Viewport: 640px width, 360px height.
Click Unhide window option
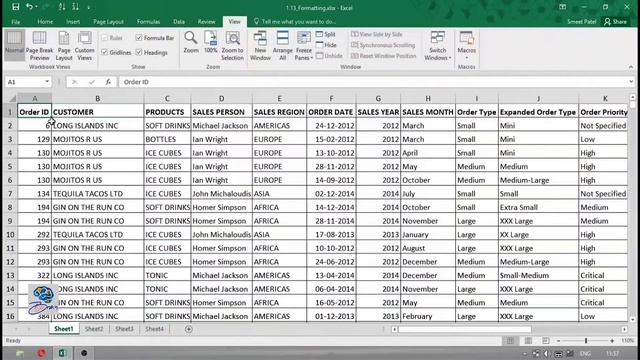329,56
